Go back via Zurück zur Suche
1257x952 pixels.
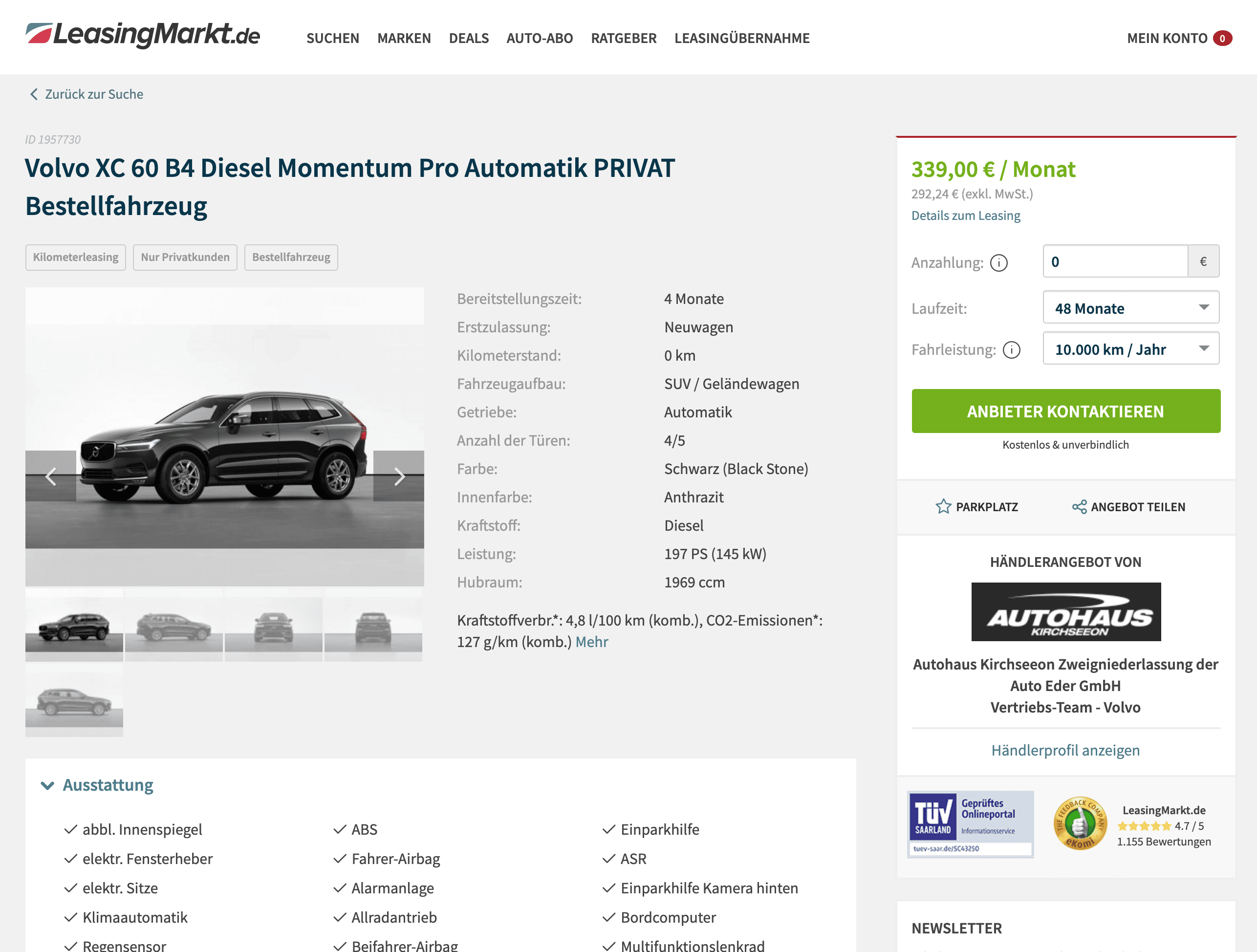coord(94,94)
